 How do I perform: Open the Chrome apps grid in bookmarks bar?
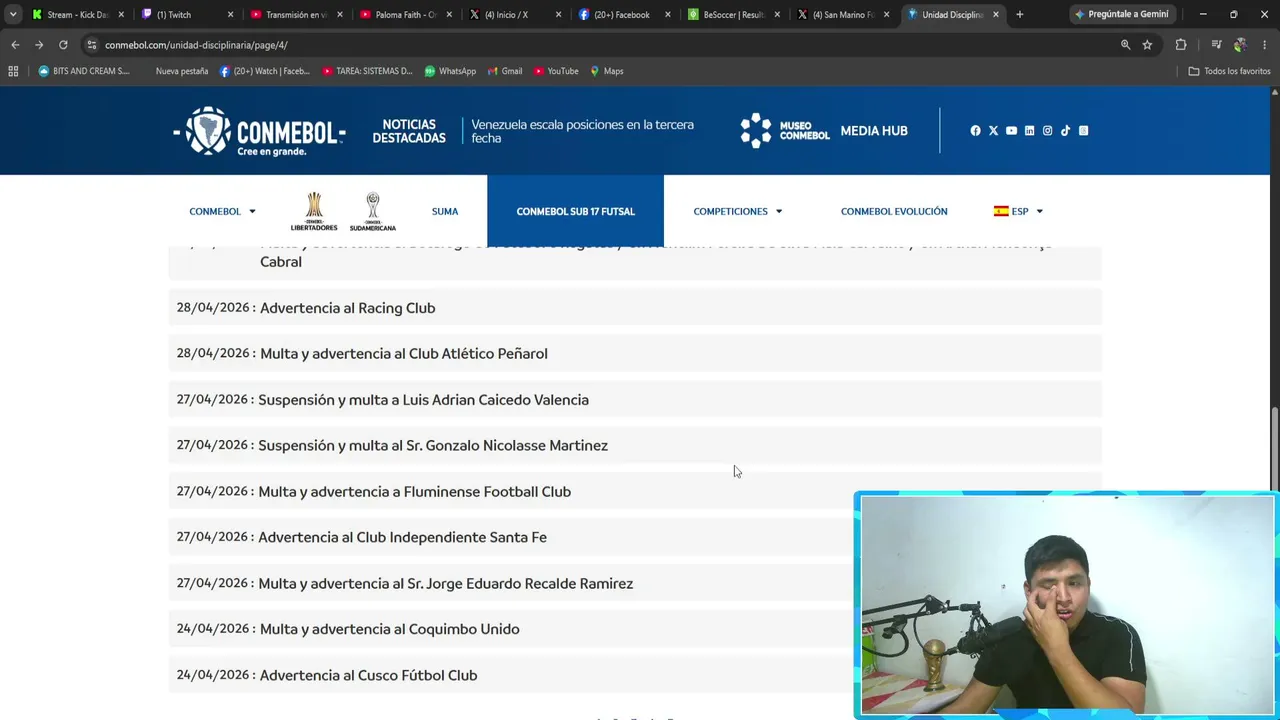tap(13, 71)
